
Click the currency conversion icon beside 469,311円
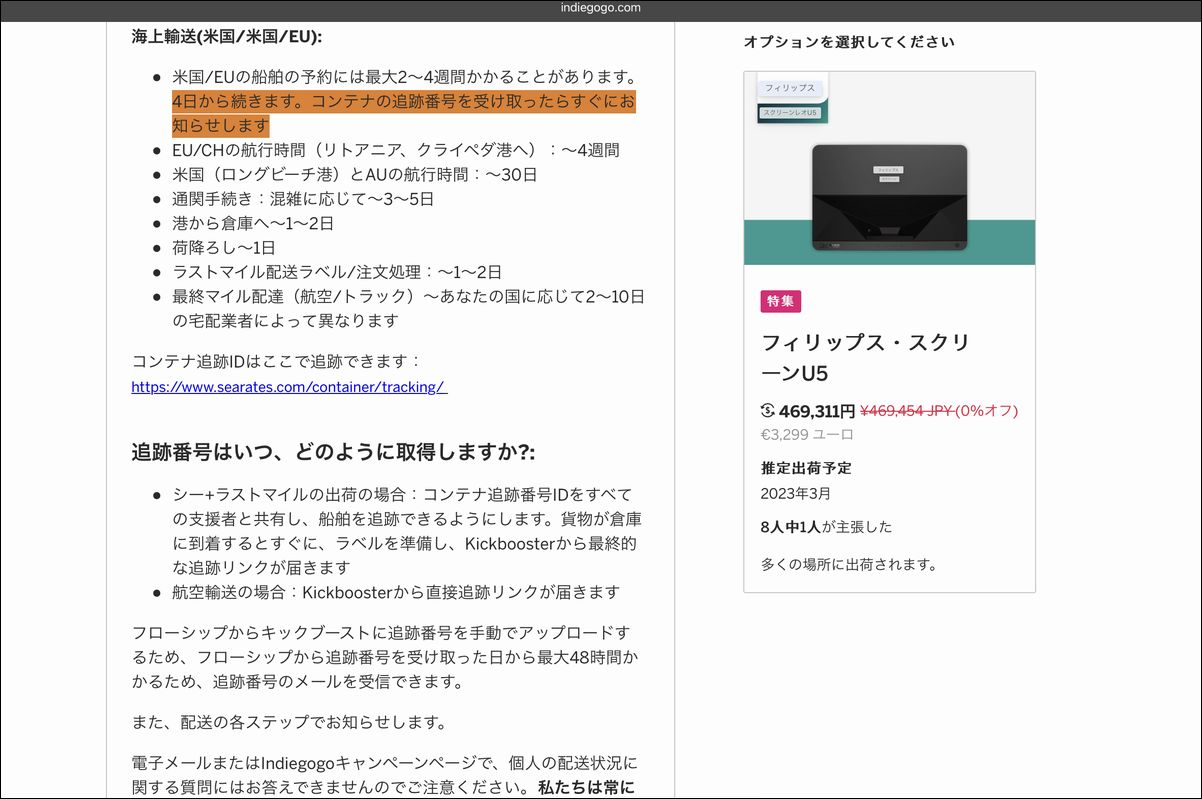click(x=768, y=410)
